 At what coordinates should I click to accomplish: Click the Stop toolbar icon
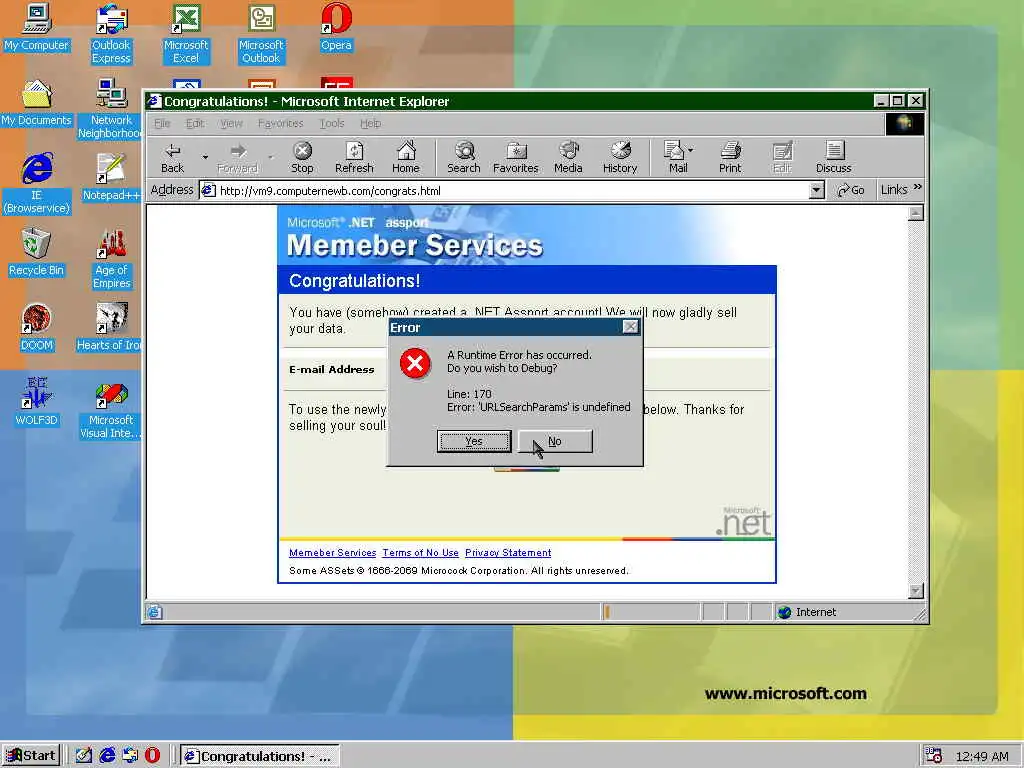point(302,157)
